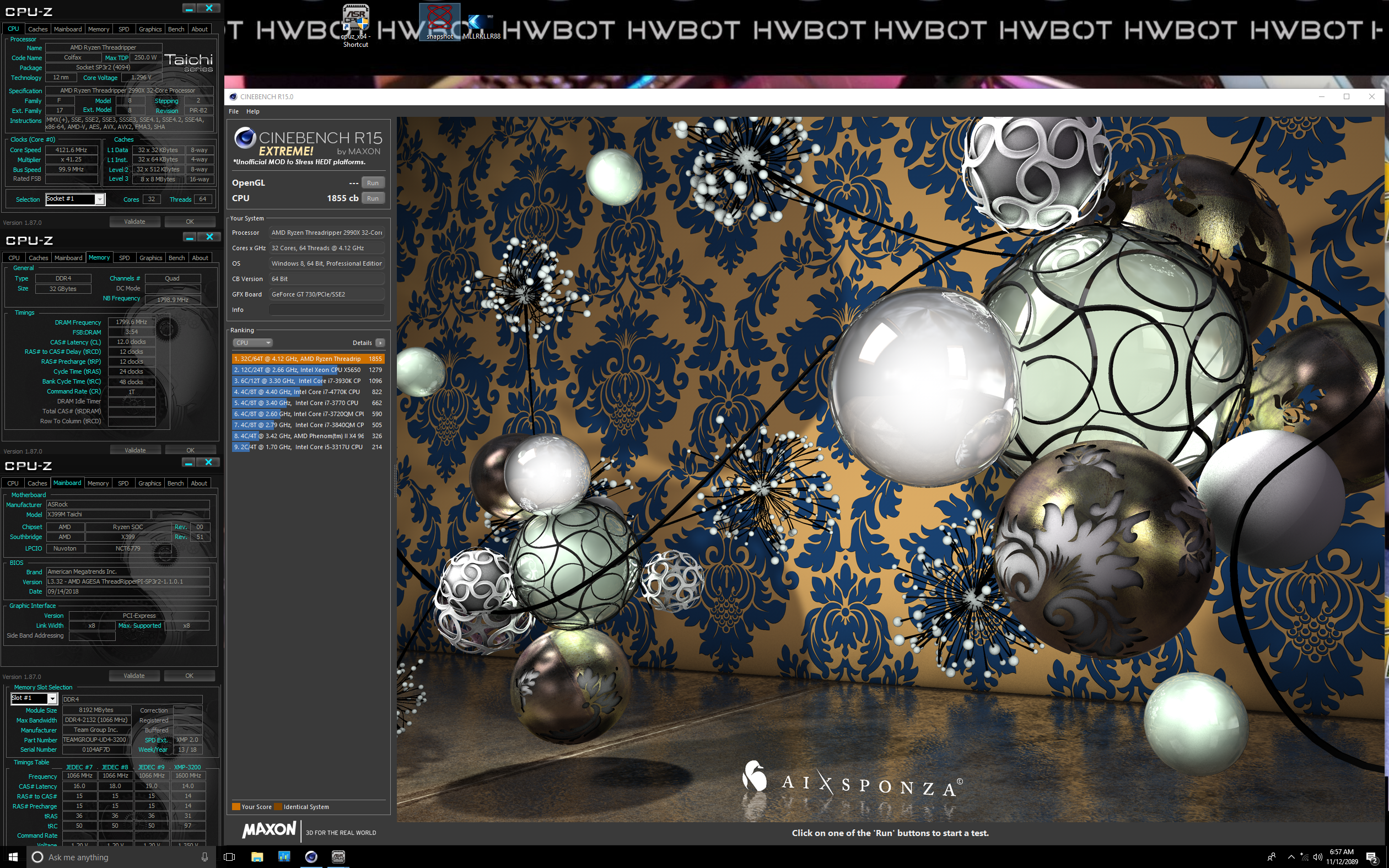Select the snapshot desktop icon
This screenshot has width=1389, height=868.
[440, 22]
